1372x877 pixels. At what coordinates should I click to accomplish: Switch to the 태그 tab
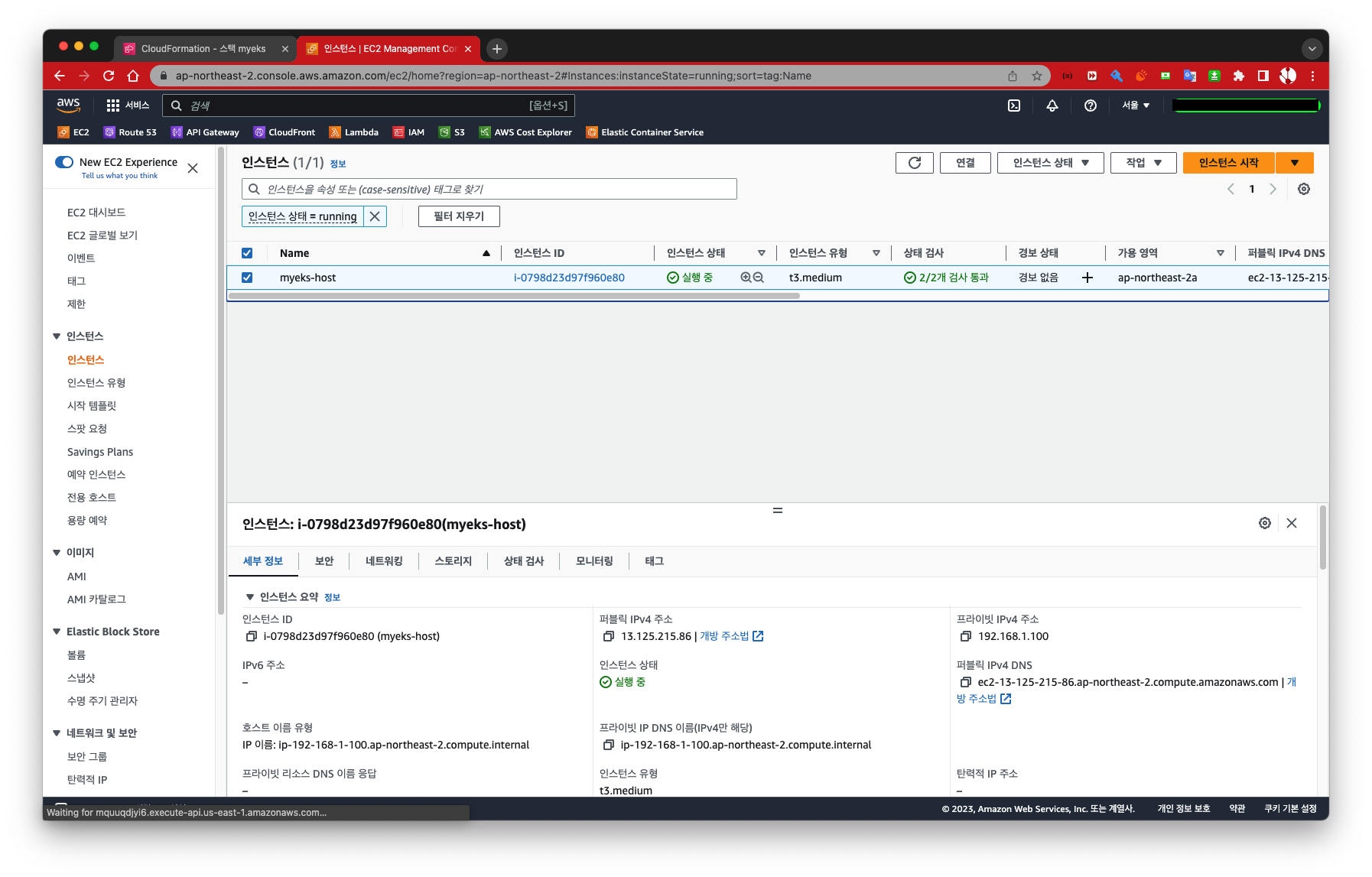[654, 561]
